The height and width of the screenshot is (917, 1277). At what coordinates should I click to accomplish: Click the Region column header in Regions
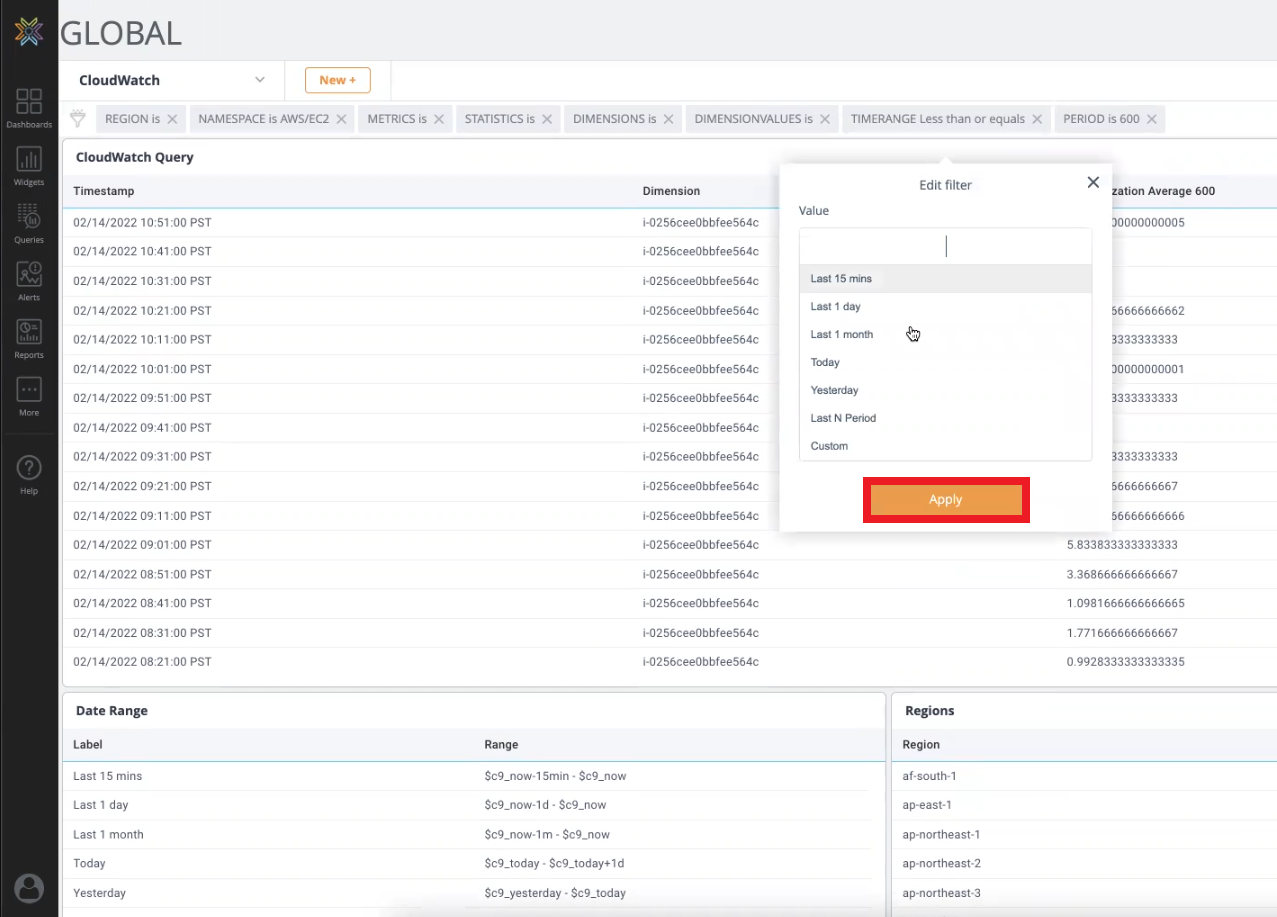pyautogui.click(x=921, y=745)
